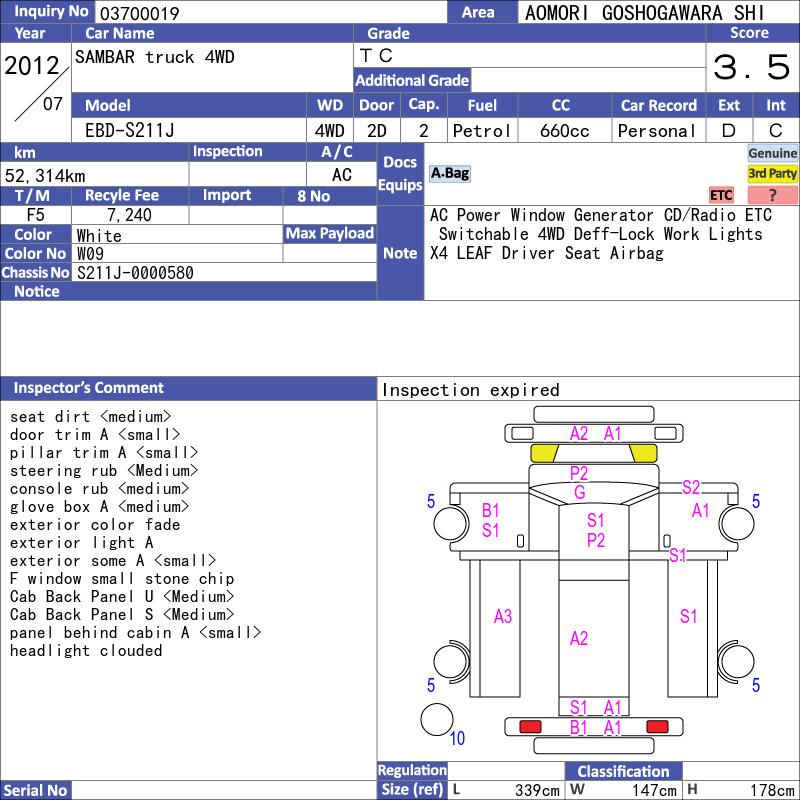
Task: Click the Genuine badge
Action: pyautogui.click(x=772, y=153)
